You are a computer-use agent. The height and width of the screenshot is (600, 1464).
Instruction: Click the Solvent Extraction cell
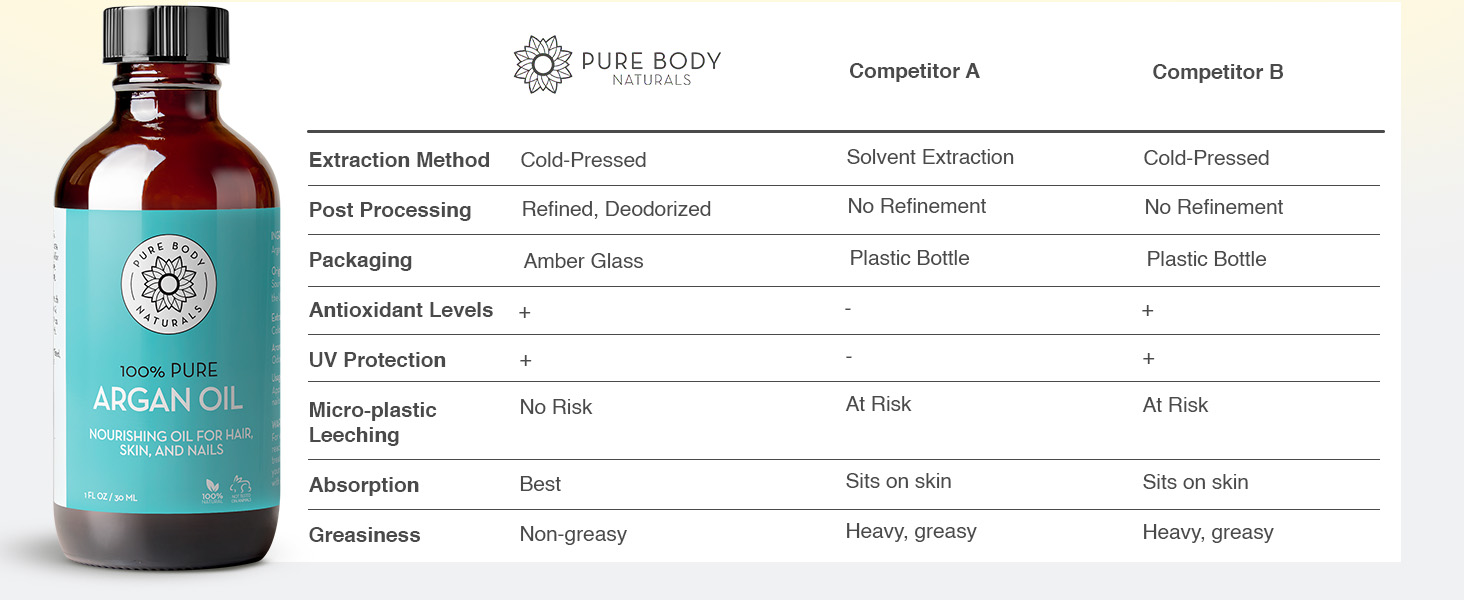(x=930, y=157)
